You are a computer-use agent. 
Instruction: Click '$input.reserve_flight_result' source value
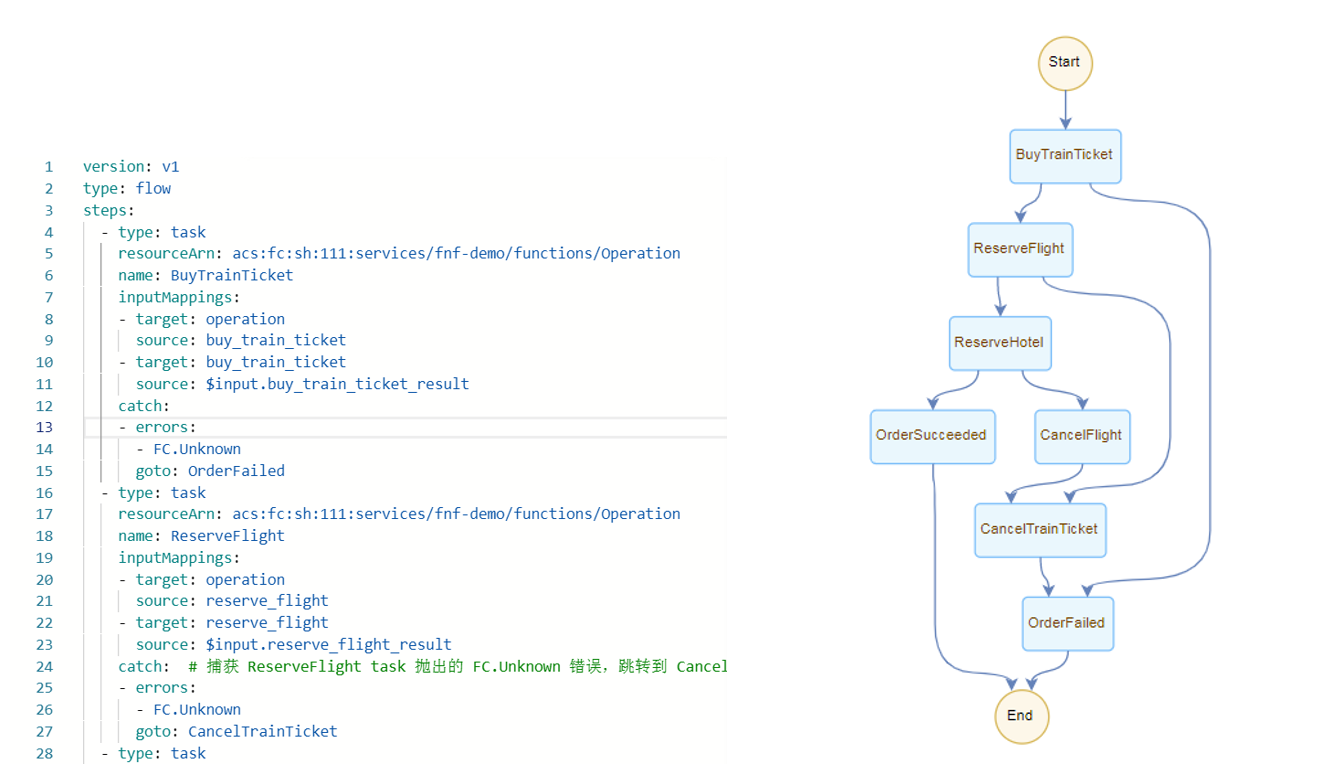click(x=329, y=644)
